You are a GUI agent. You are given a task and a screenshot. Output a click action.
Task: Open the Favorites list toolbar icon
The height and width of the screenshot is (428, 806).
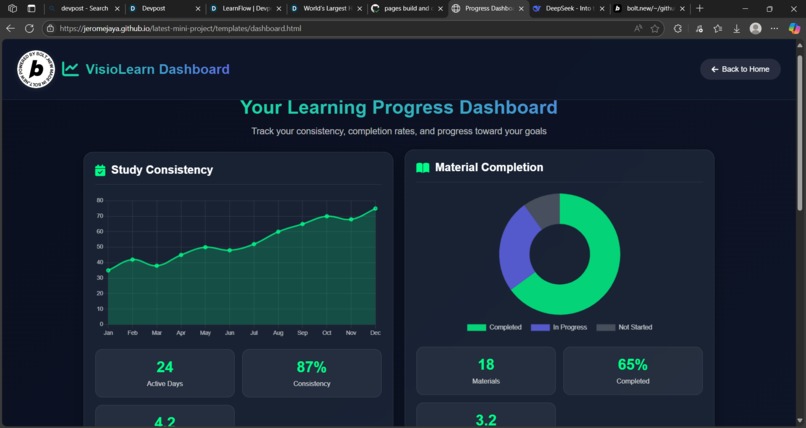click(x=718, y=28)
